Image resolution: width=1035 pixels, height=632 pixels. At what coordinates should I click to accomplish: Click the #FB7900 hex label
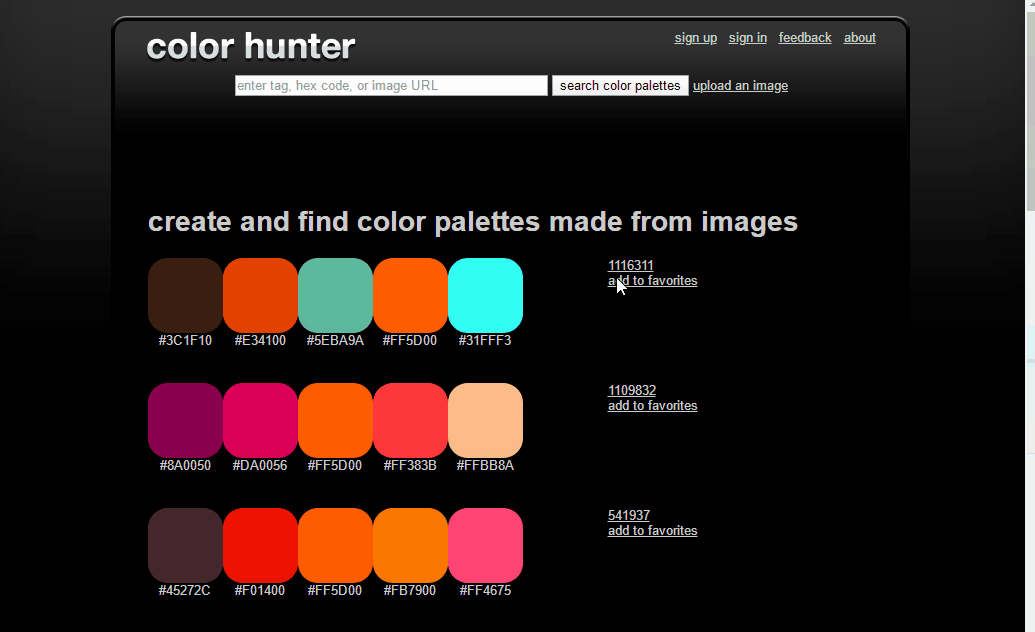click(x=409, y=590)
